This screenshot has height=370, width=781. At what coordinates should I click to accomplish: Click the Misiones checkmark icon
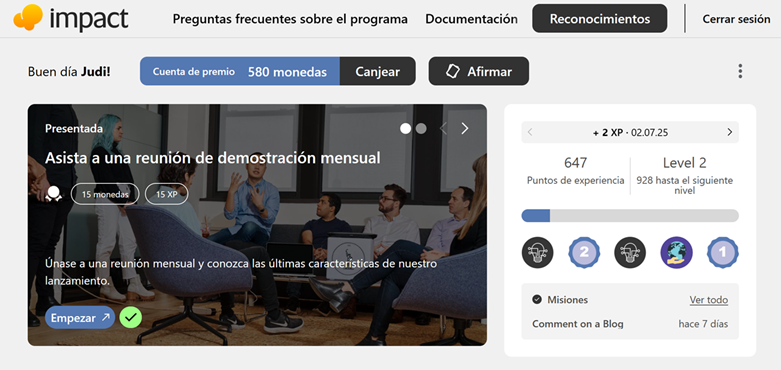click(536, 300)
